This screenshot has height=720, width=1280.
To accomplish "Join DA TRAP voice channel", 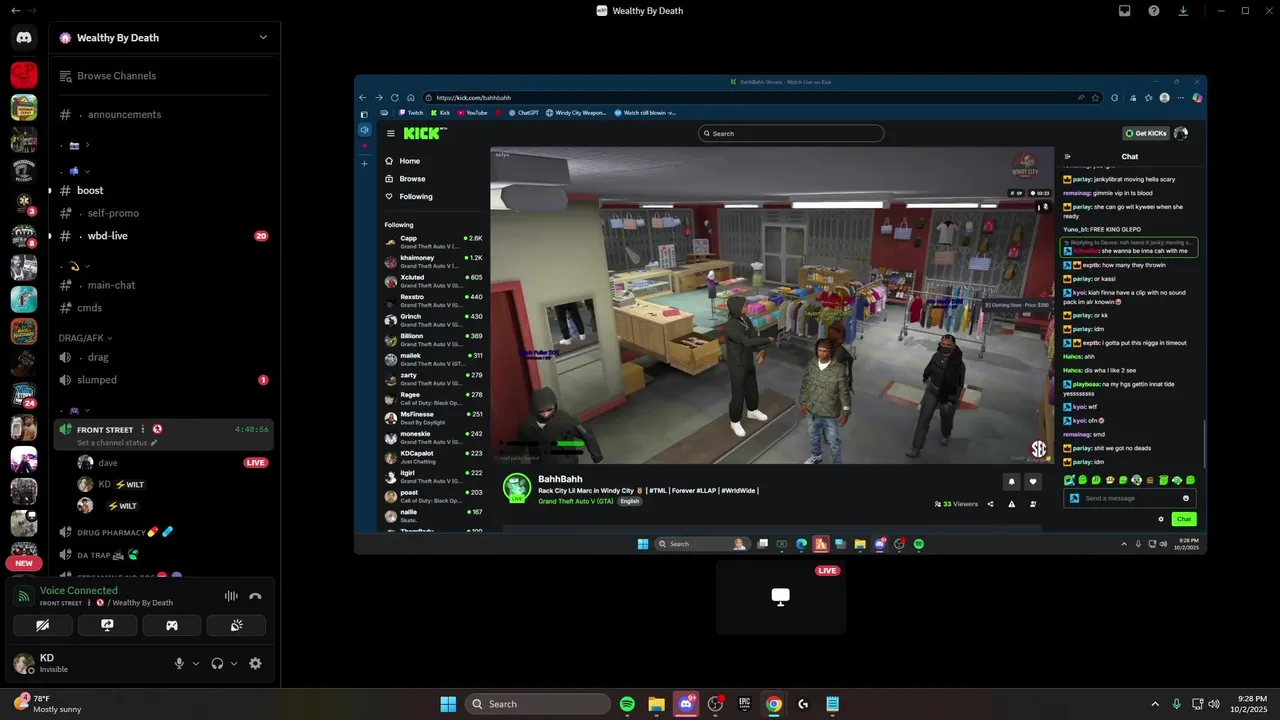I will click(165, 555).
